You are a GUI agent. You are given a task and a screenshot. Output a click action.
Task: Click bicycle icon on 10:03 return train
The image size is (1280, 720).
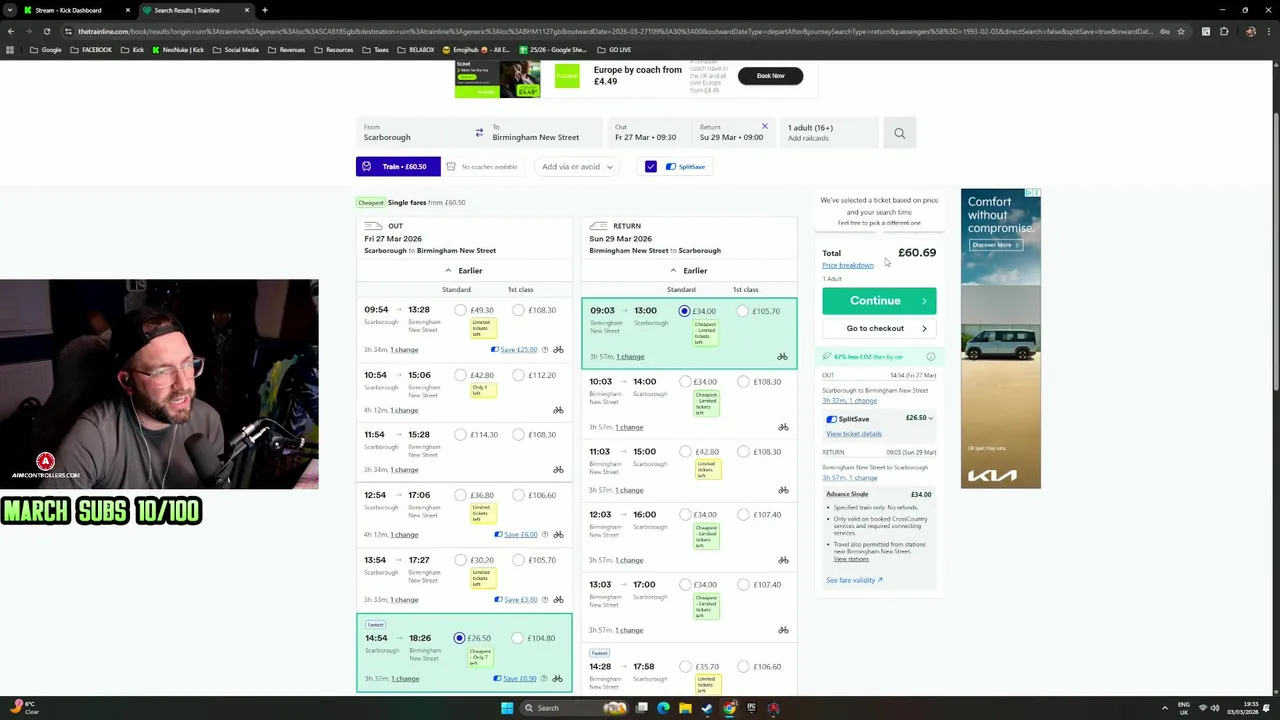pos(783,427)
